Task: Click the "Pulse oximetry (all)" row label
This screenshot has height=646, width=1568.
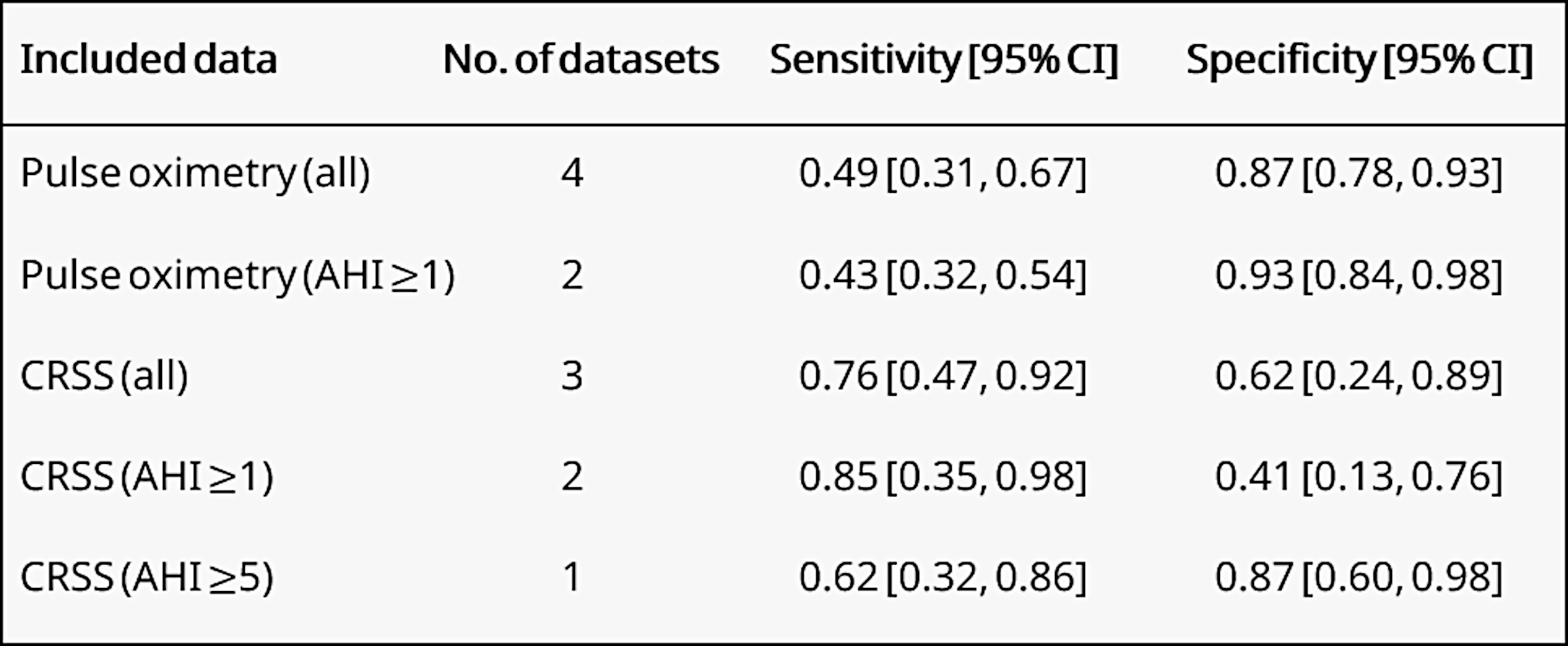Action: (x=195, y=173)
